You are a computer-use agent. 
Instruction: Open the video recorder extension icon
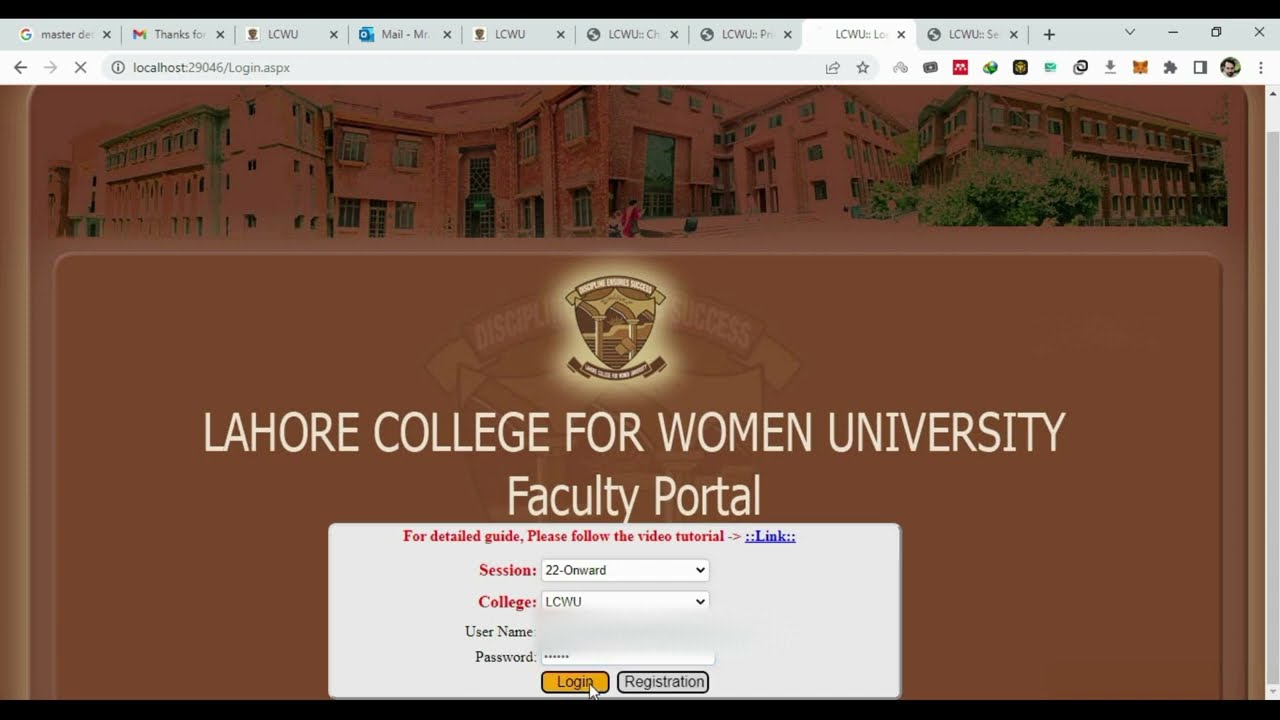(x=930, y=67)
